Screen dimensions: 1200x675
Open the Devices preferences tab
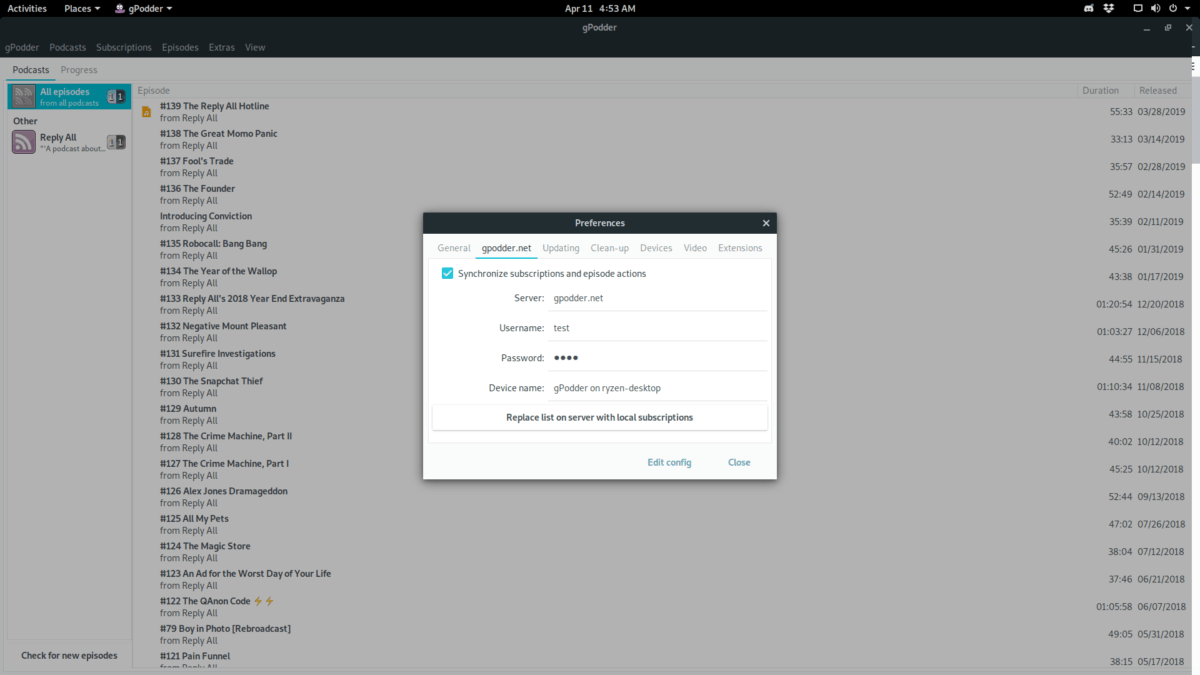coord(656,248)
